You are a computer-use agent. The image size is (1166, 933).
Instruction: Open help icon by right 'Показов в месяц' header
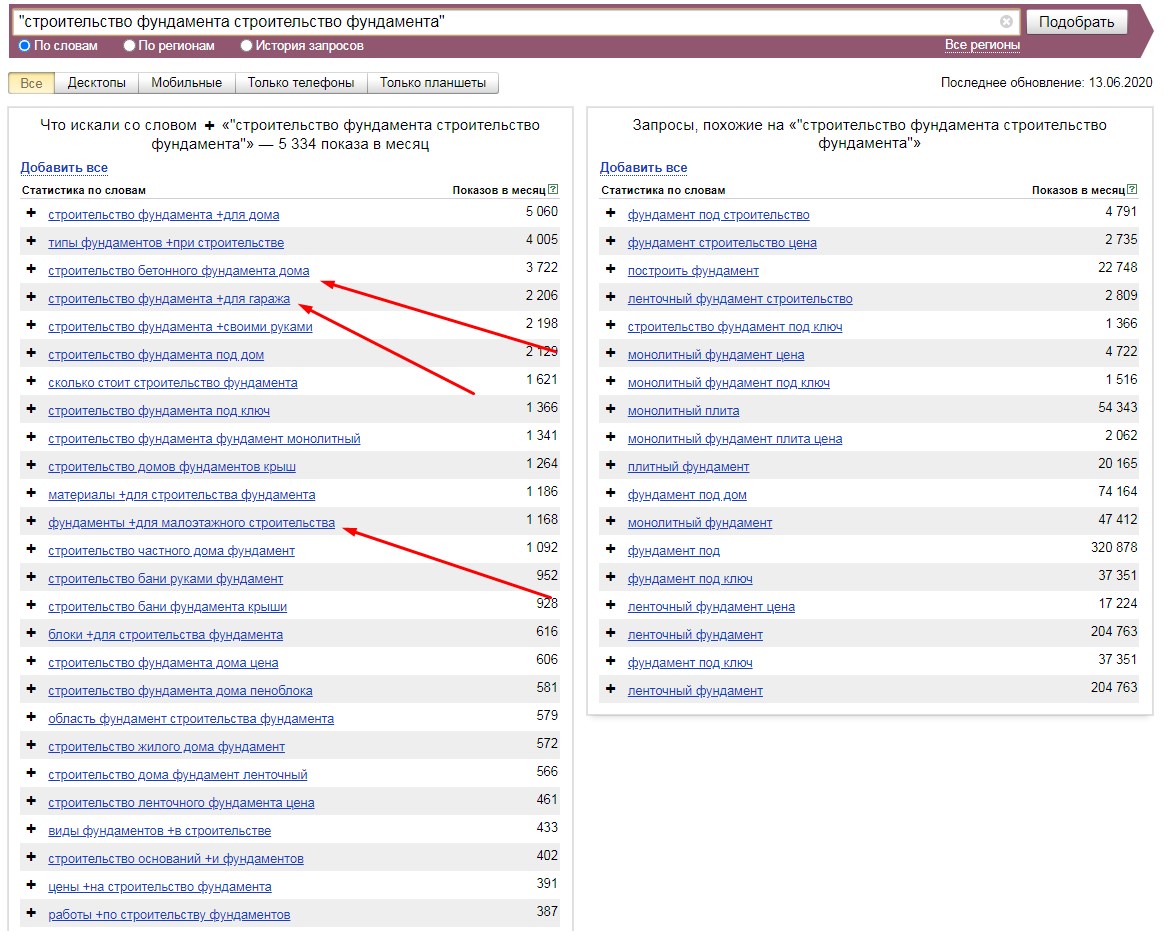[x=1132, y=190]
